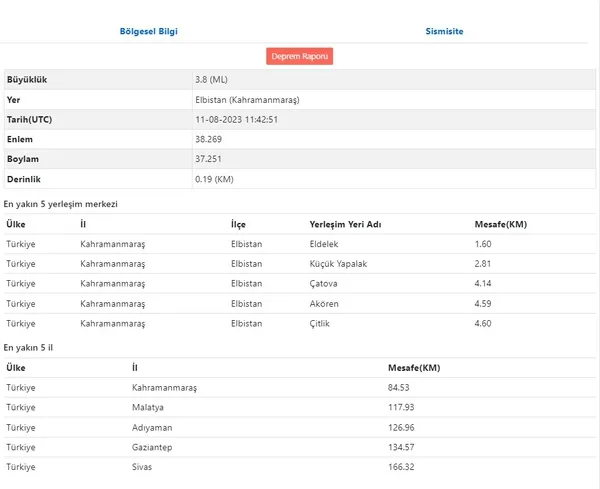Select the Akören settlement row
Viewport: 600px width, 489px height.
pos(326,304)
